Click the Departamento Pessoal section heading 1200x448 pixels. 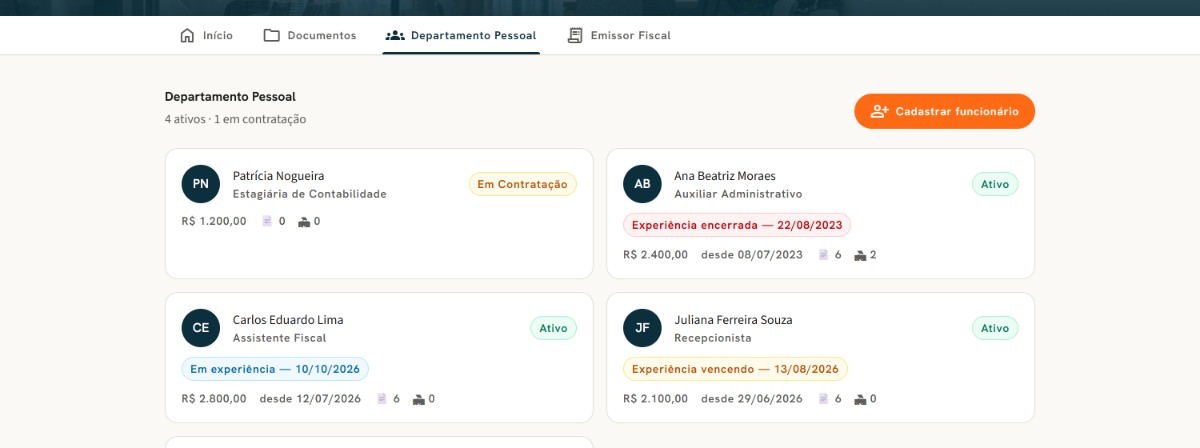point(230,97)
